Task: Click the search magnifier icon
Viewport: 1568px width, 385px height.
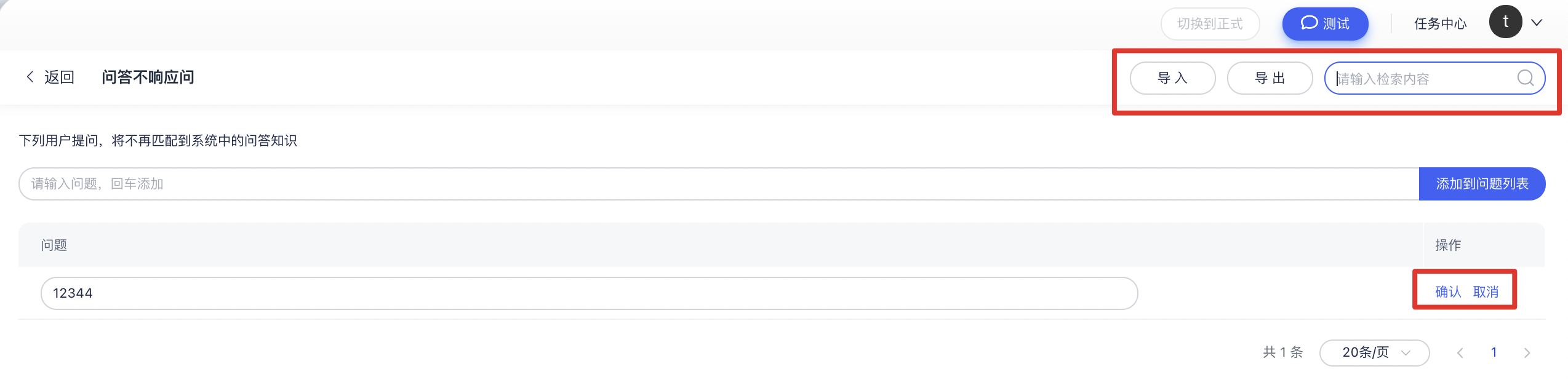Action: 1526,77
